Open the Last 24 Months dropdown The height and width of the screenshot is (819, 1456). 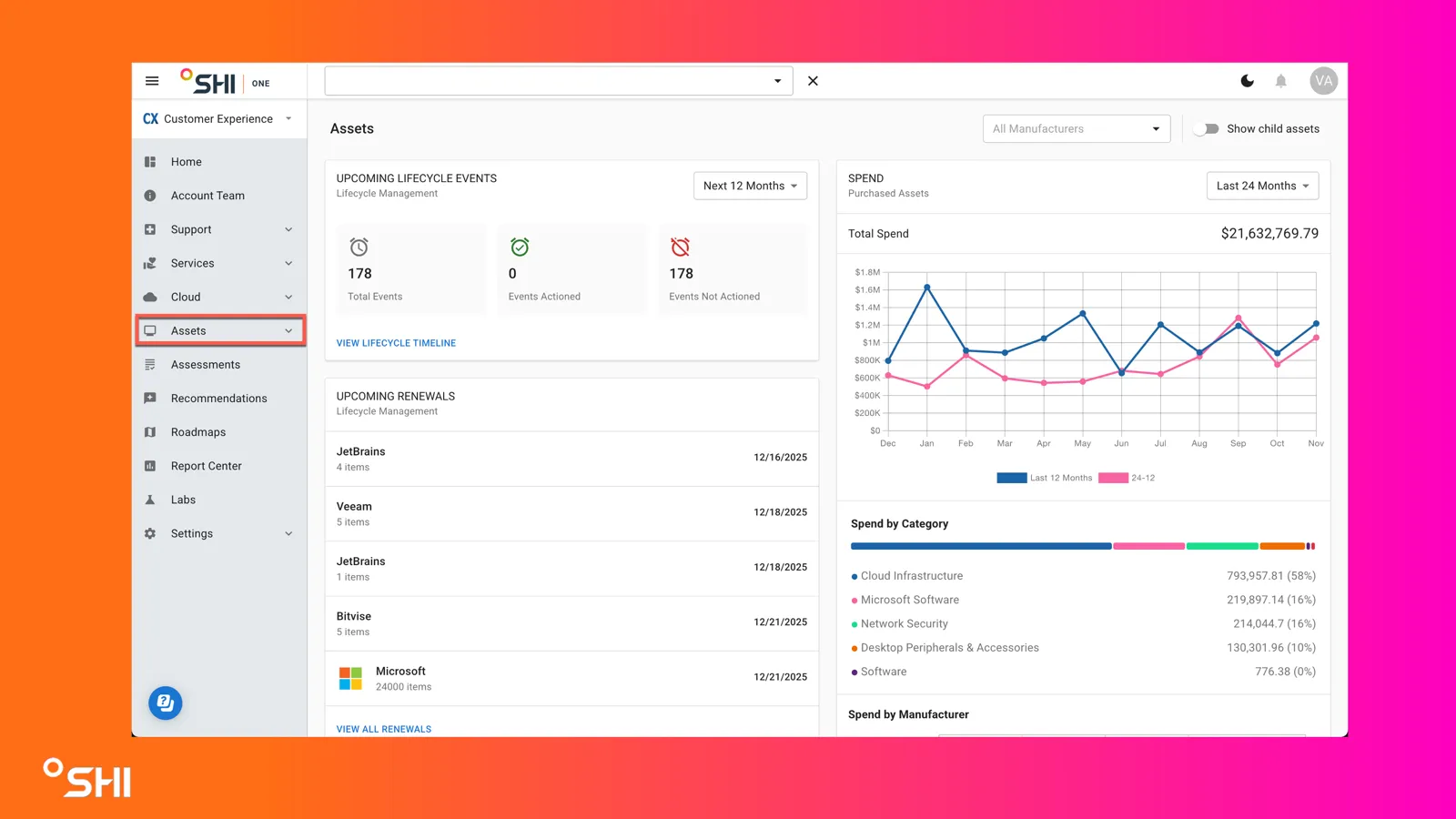1262,186
